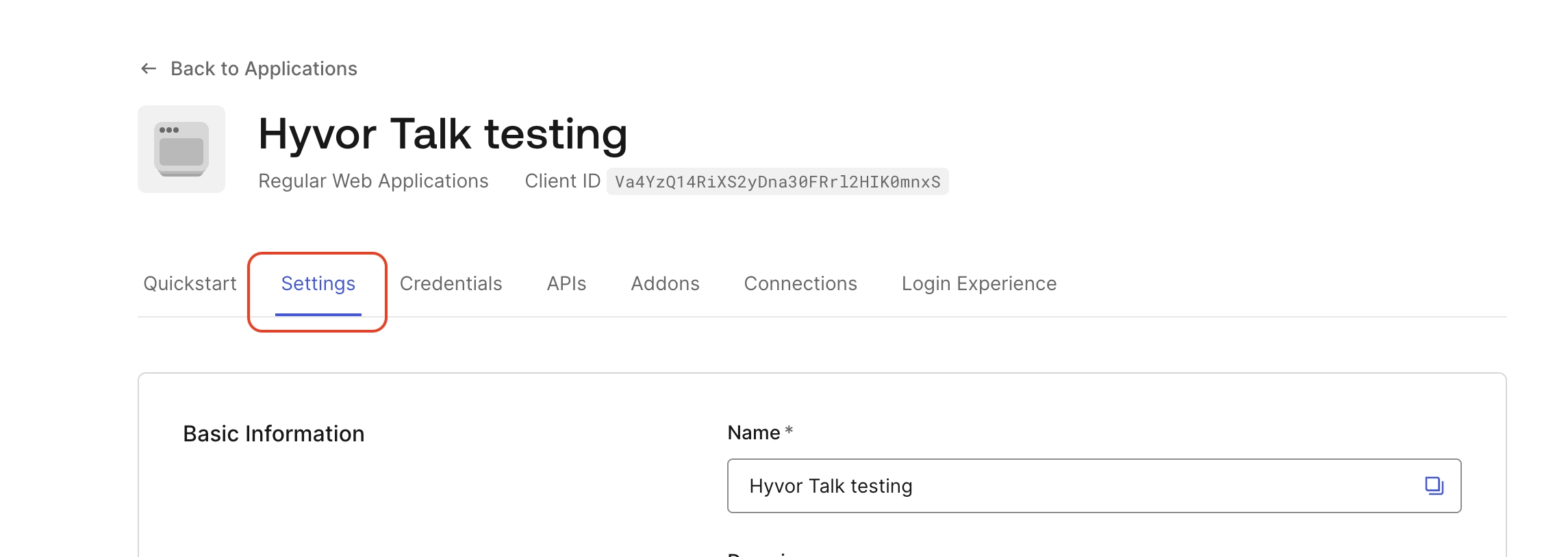
Task: Select the Settings tab
Action: (318, 283)
